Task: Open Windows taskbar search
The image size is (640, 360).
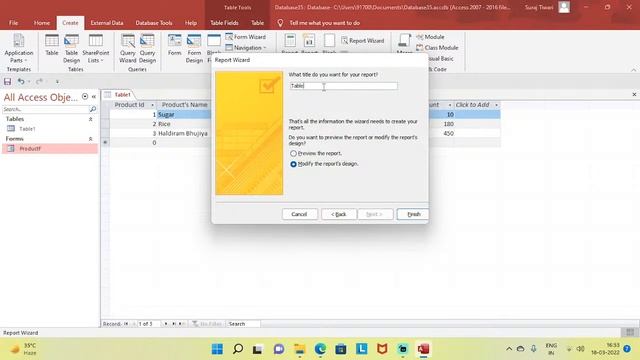Action: (x=238, y=349)
